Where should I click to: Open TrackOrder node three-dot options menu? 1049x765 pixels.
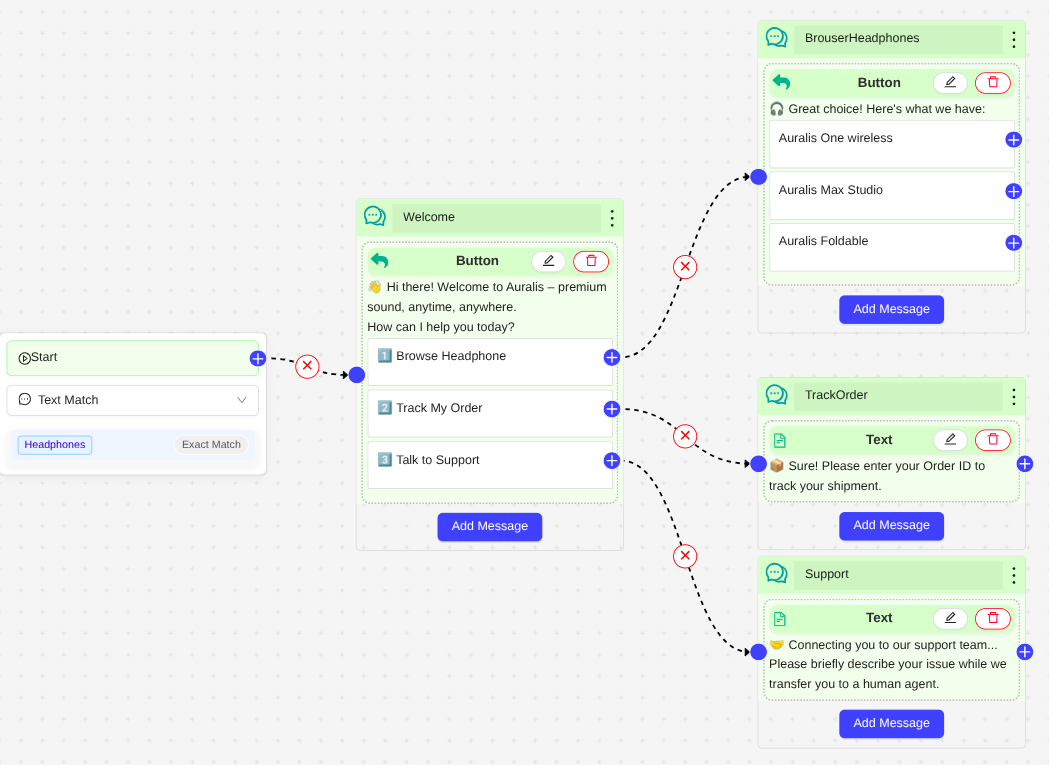point(1013,396)
